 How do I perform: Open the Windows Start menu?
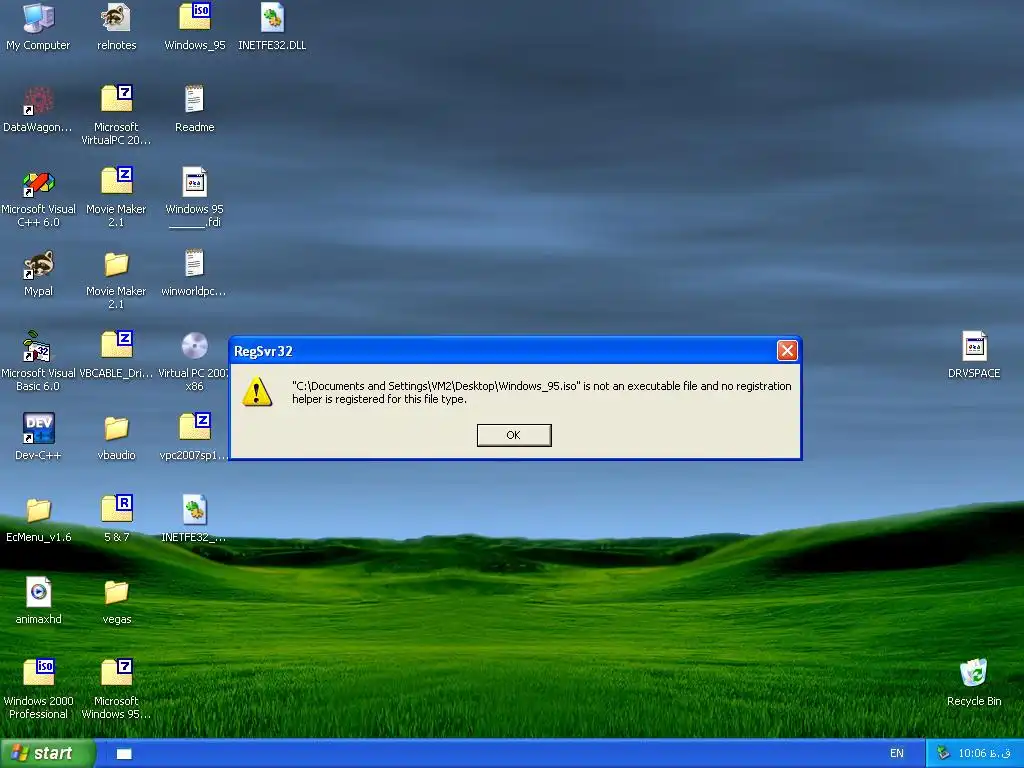pyautogui.click(x=47, y=753)
